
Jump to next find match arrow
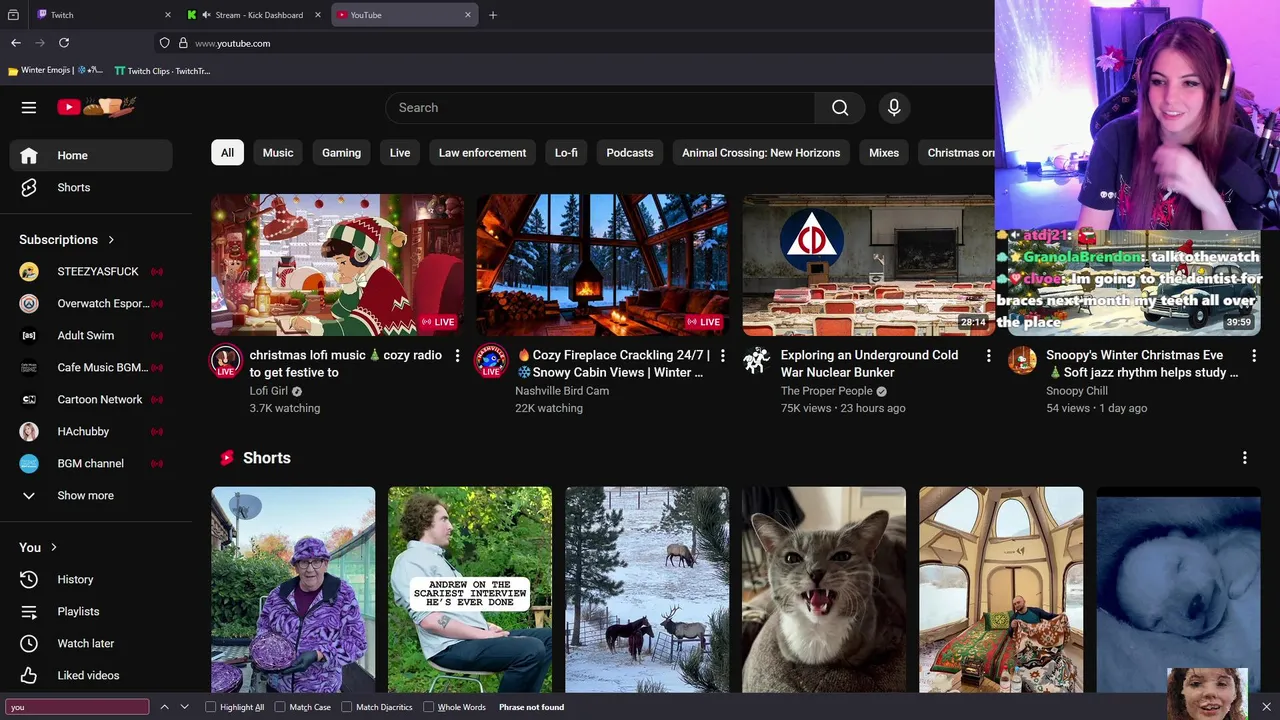point(184,707)
